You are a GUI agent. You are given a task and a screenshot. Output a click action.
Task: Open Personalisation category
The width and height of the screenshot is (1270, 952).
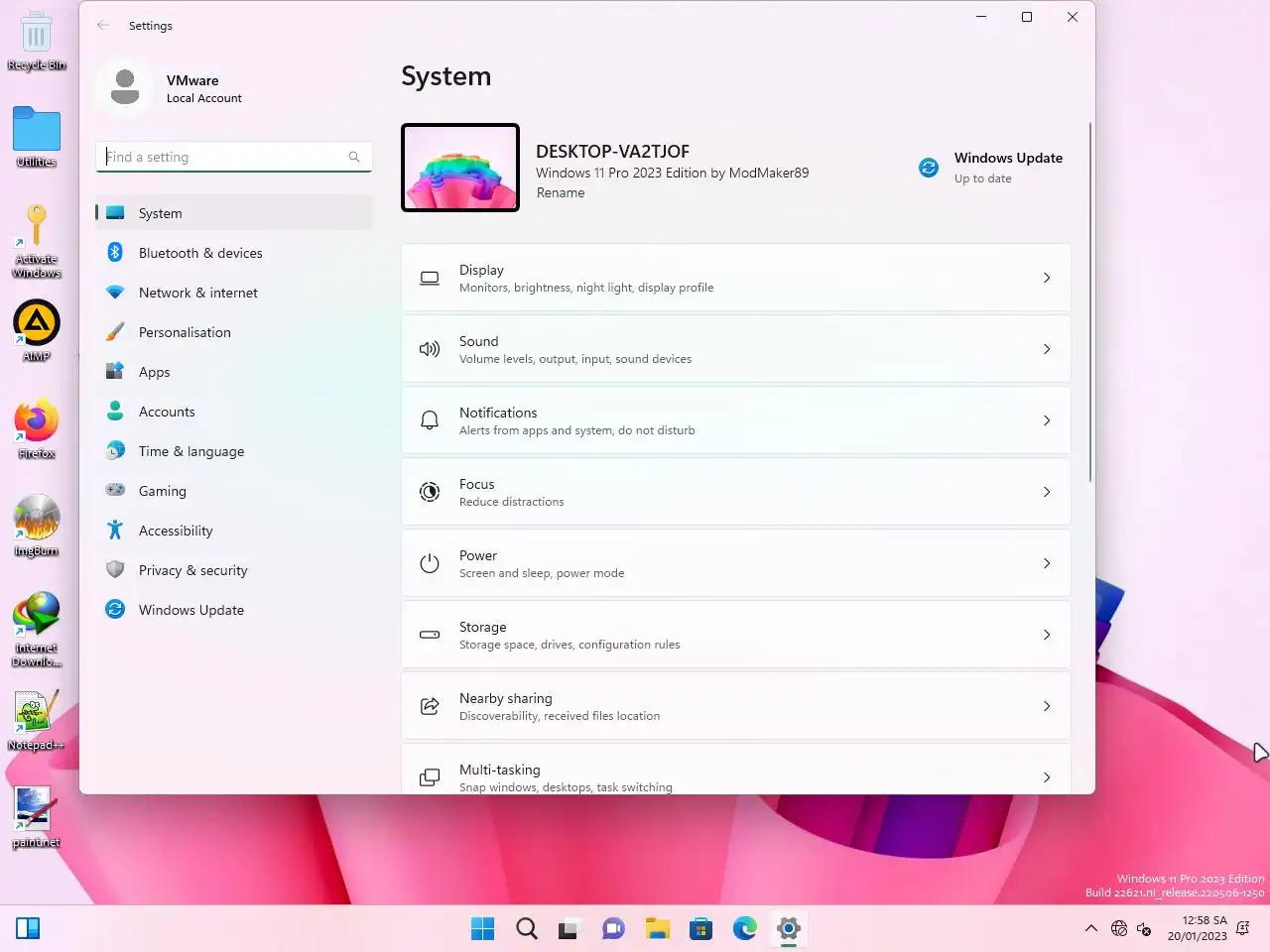pyautogui.click(x=234, y=332)
